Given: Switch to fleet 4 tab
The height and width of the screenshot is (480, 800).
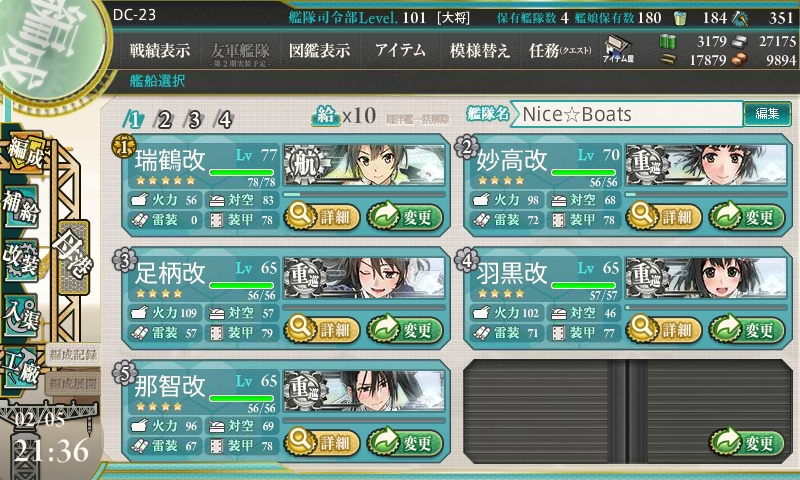Looking at the screenshot, I should [224, 120].
